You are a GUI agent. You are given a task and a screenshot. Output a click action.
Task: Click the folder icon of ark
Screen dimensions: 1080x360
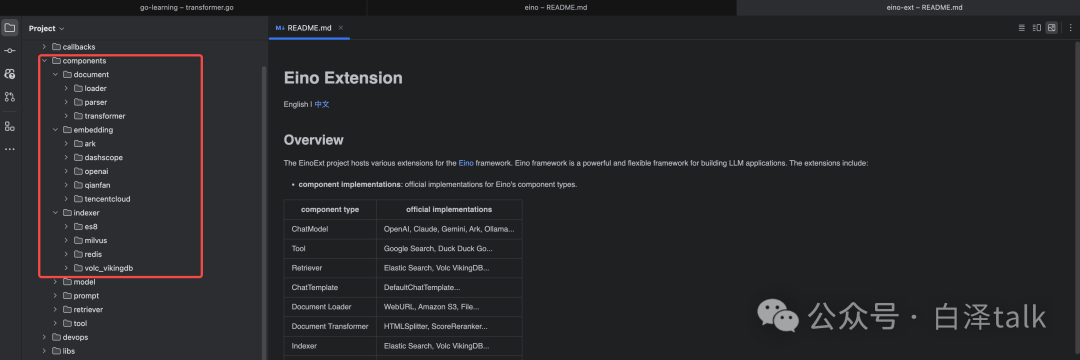pos(79,143)
